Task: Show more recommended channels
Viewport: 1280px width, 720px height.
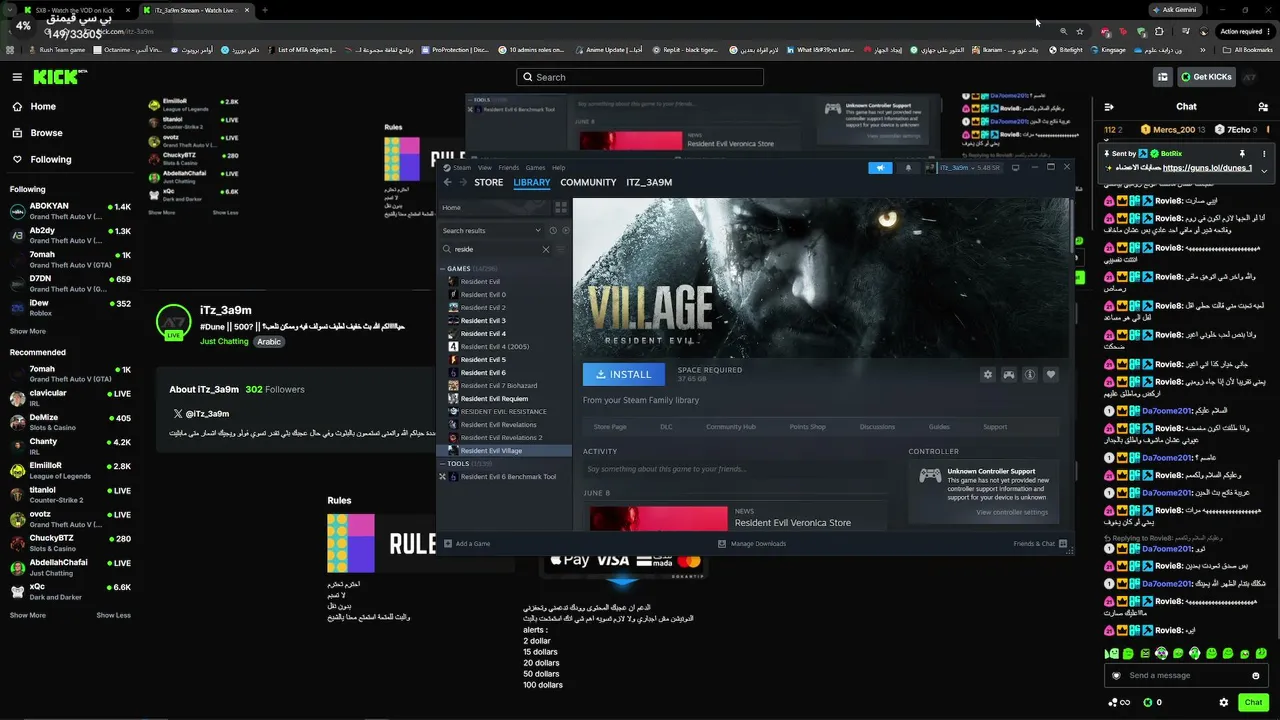Action: (x=28, y=615)
